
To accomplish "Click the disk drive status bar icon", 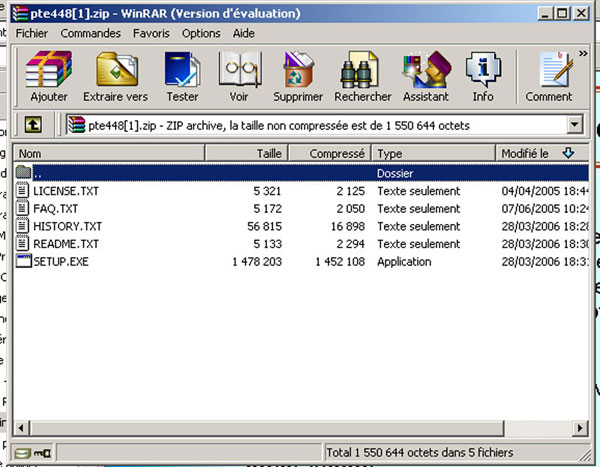I will 22,454.
